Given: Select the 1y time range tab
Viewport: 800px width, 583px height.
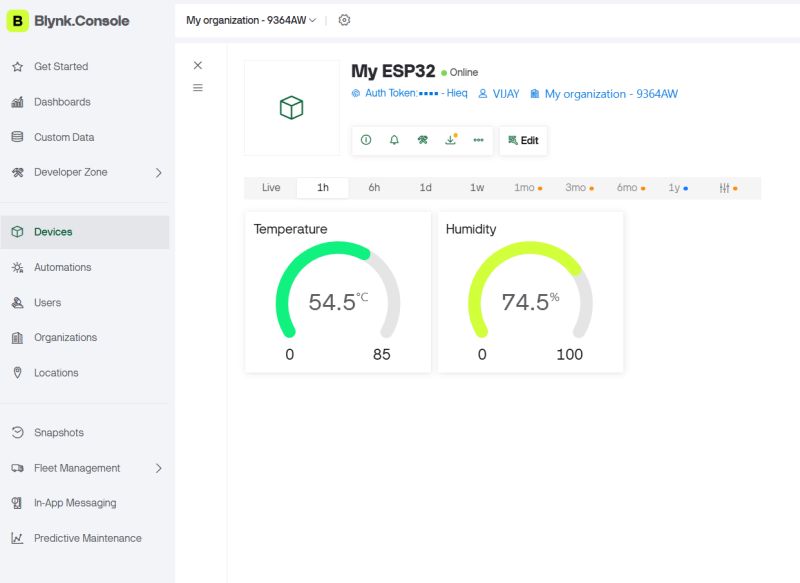Looking at the screenshot, I should (x=678, y=188).
